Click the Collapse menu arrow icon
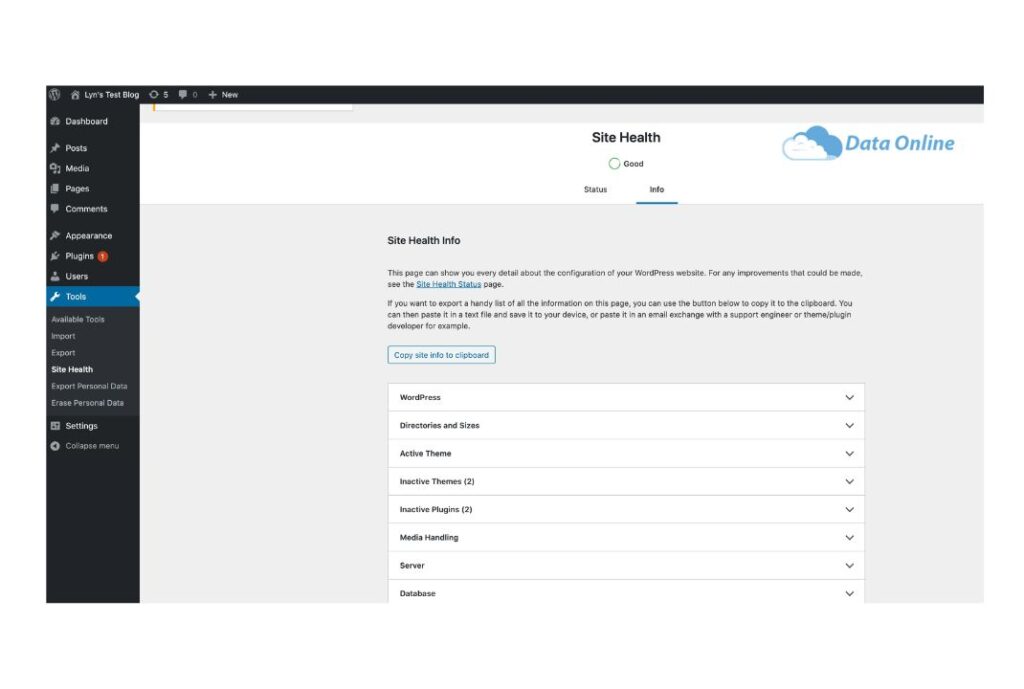The image size is (1024, 689). point(56,446)
